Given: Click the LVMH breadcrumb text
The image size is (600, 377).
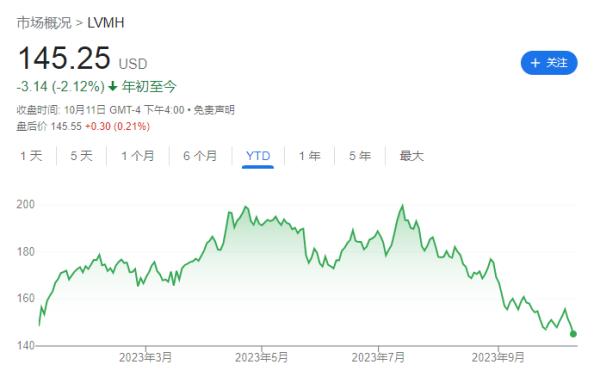Looking at the screenshot, I should click(106, 23).
